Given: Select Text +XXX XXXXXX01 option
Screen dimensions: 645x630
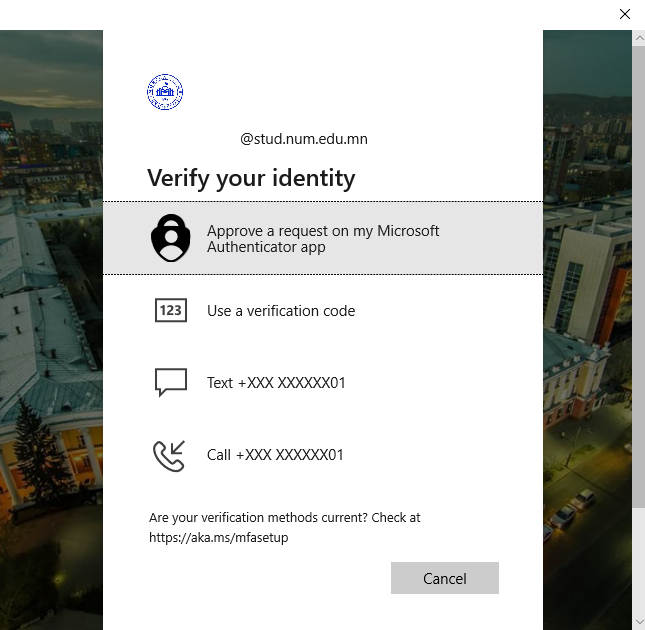Looking at the screenshot, I should pyautogui.click(x=323, y=382).
